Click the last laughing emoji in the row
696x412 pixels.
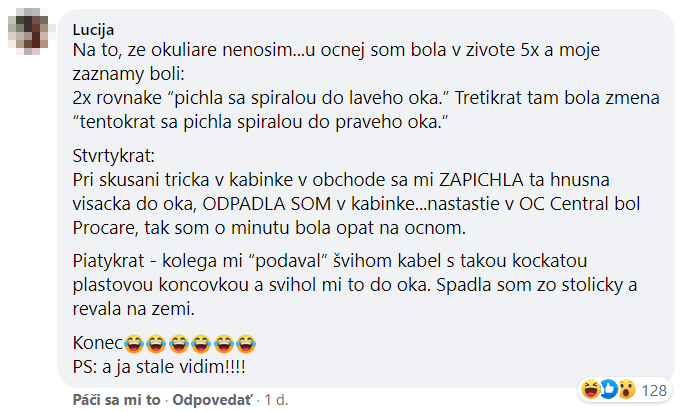coord(246,344)
